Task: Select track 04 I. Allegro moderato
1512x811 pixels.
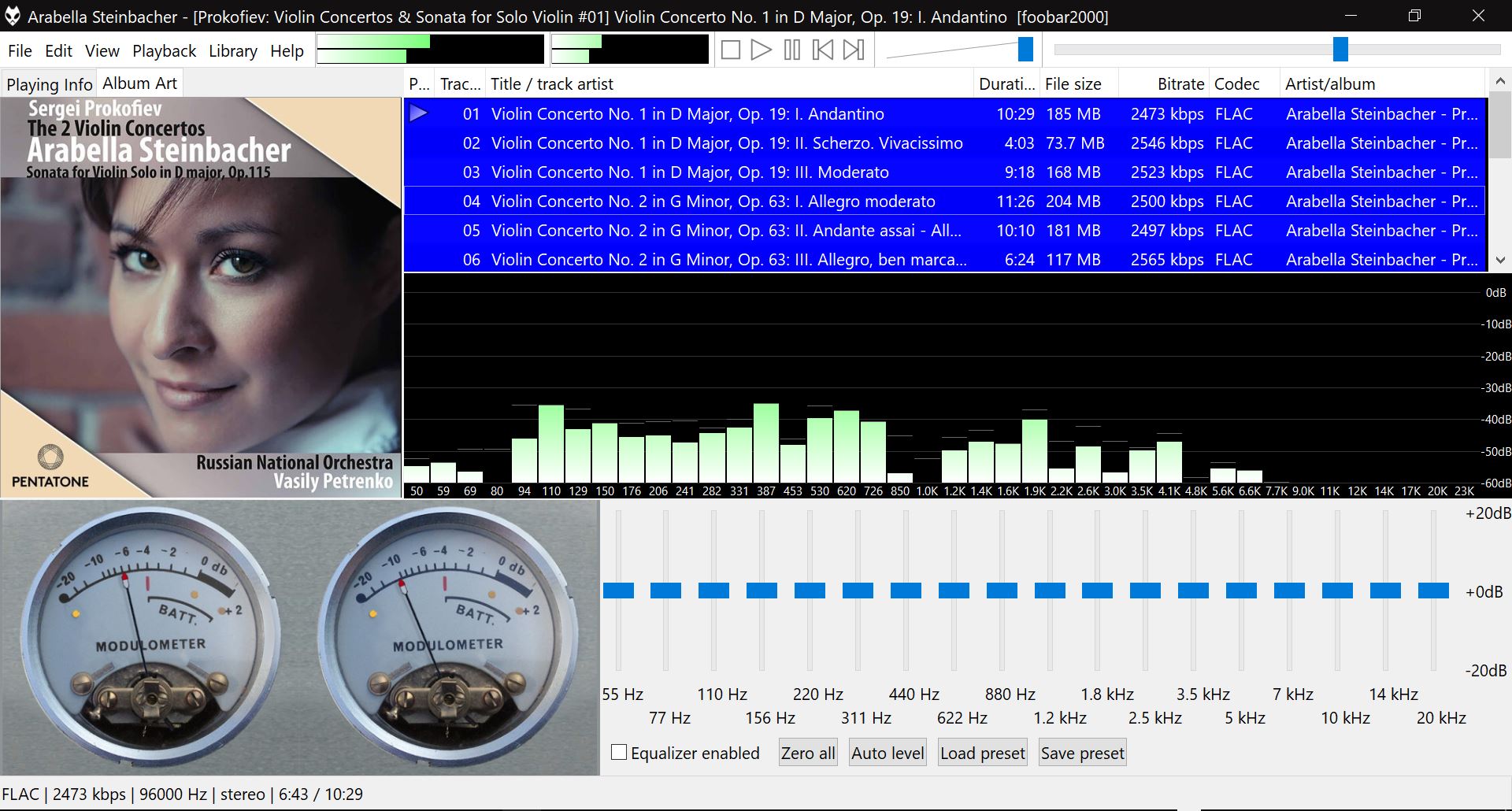Action: (945, 202)
